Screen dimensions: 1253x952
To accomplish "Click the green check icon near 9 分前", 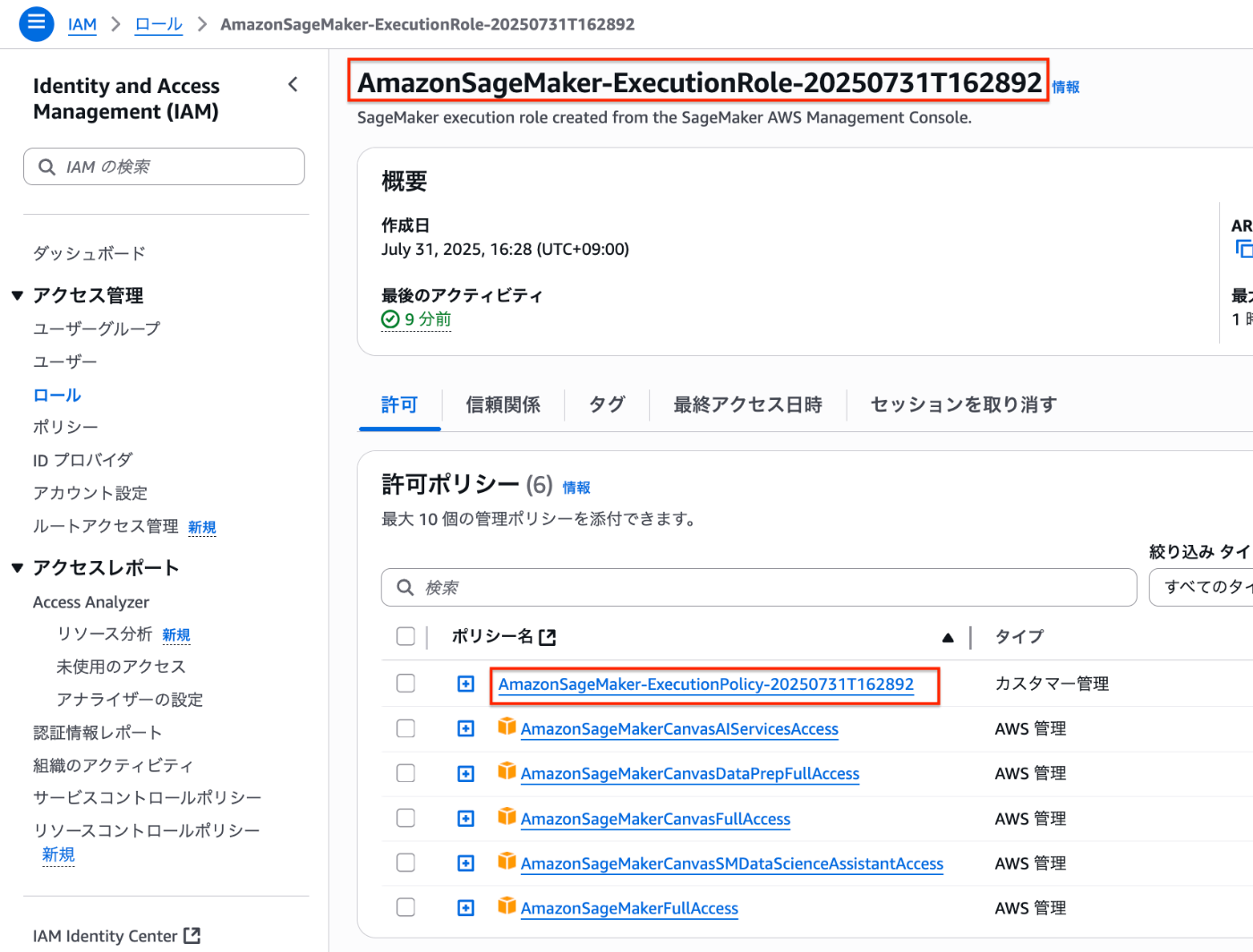I will (390, 319).
